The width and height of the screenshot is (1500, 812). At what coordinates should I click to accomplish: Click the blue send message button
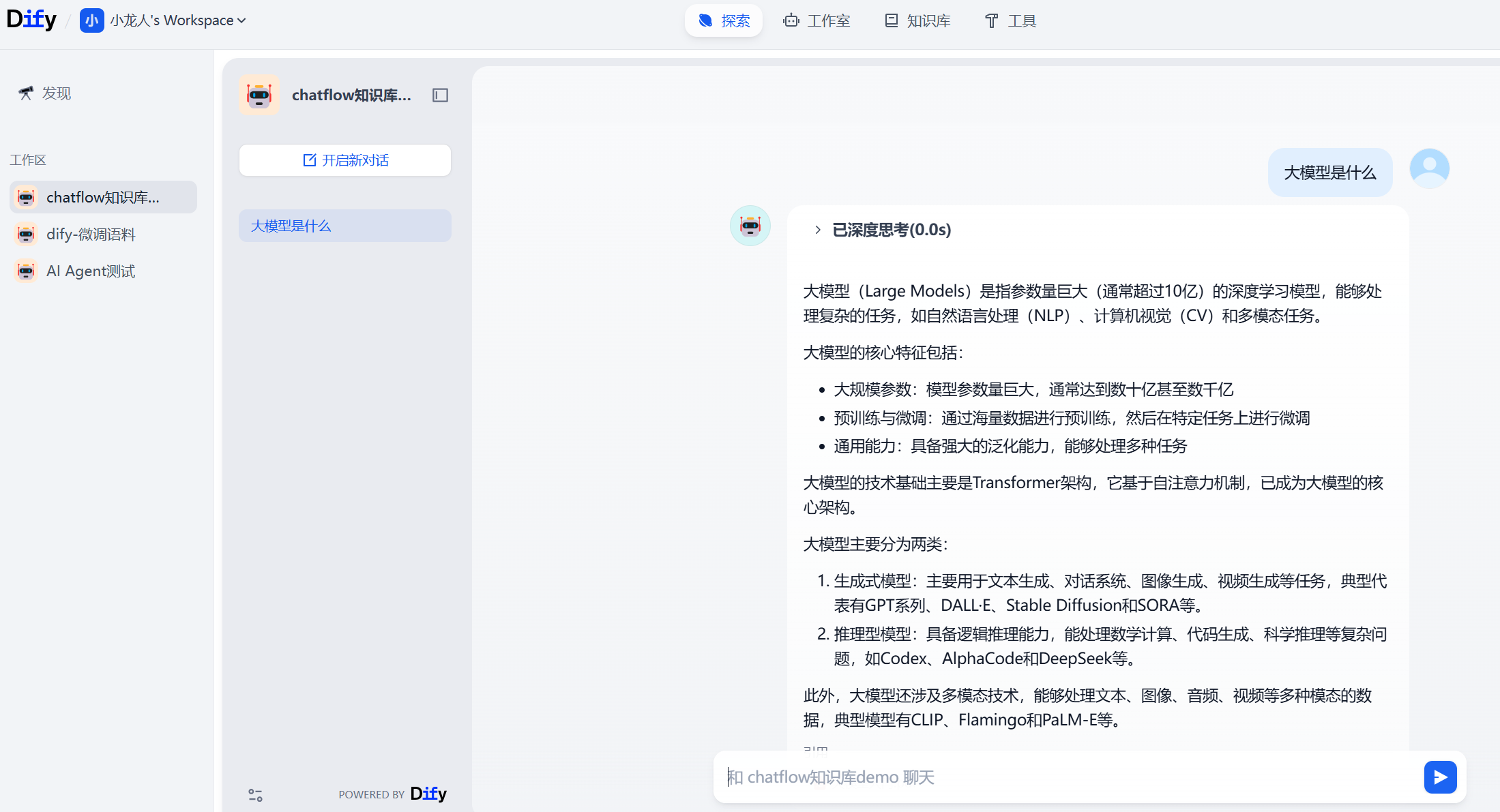pos(1440,777)
